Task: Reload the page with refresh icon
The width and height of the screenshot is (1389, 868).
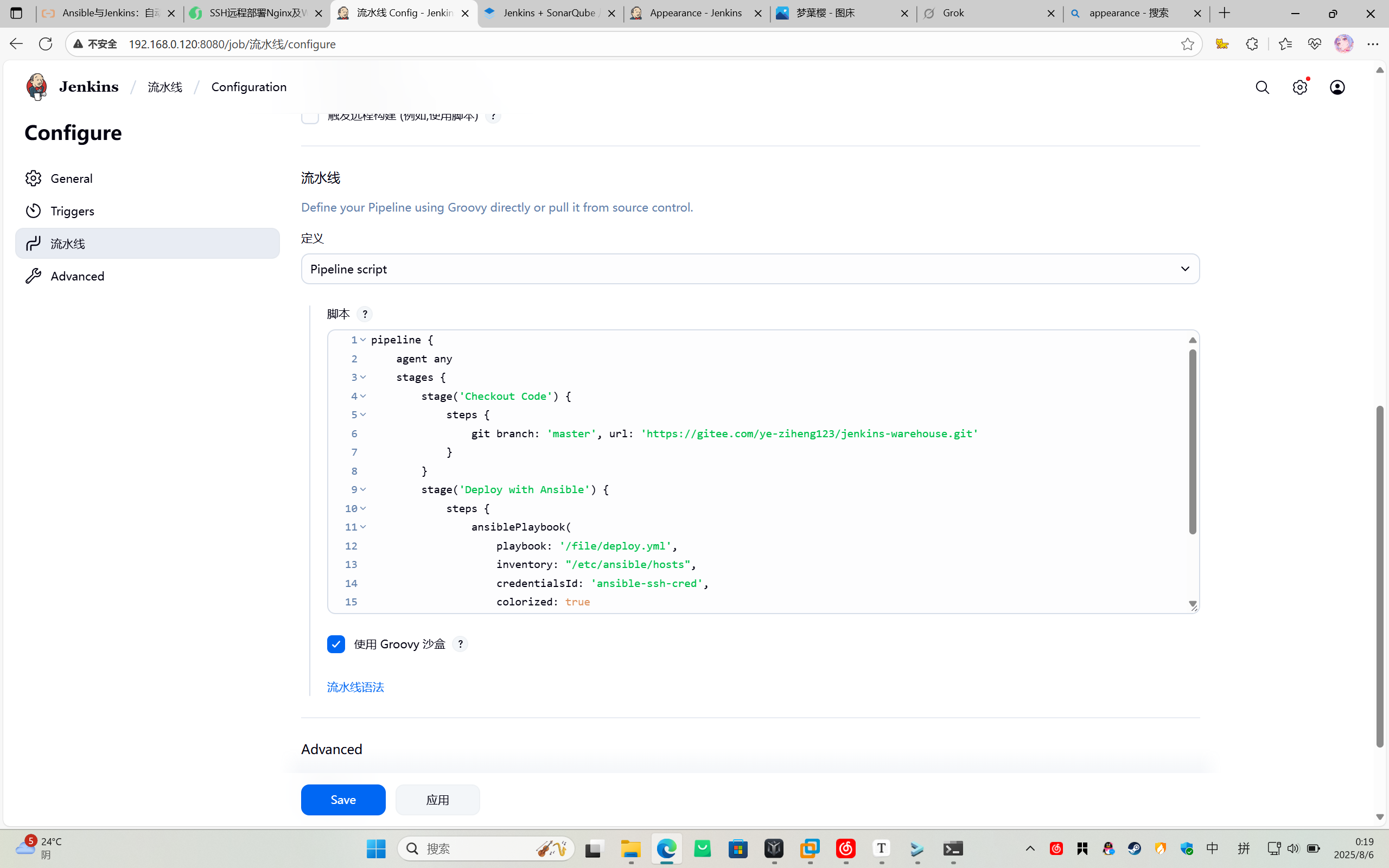Action: (46, 43)
